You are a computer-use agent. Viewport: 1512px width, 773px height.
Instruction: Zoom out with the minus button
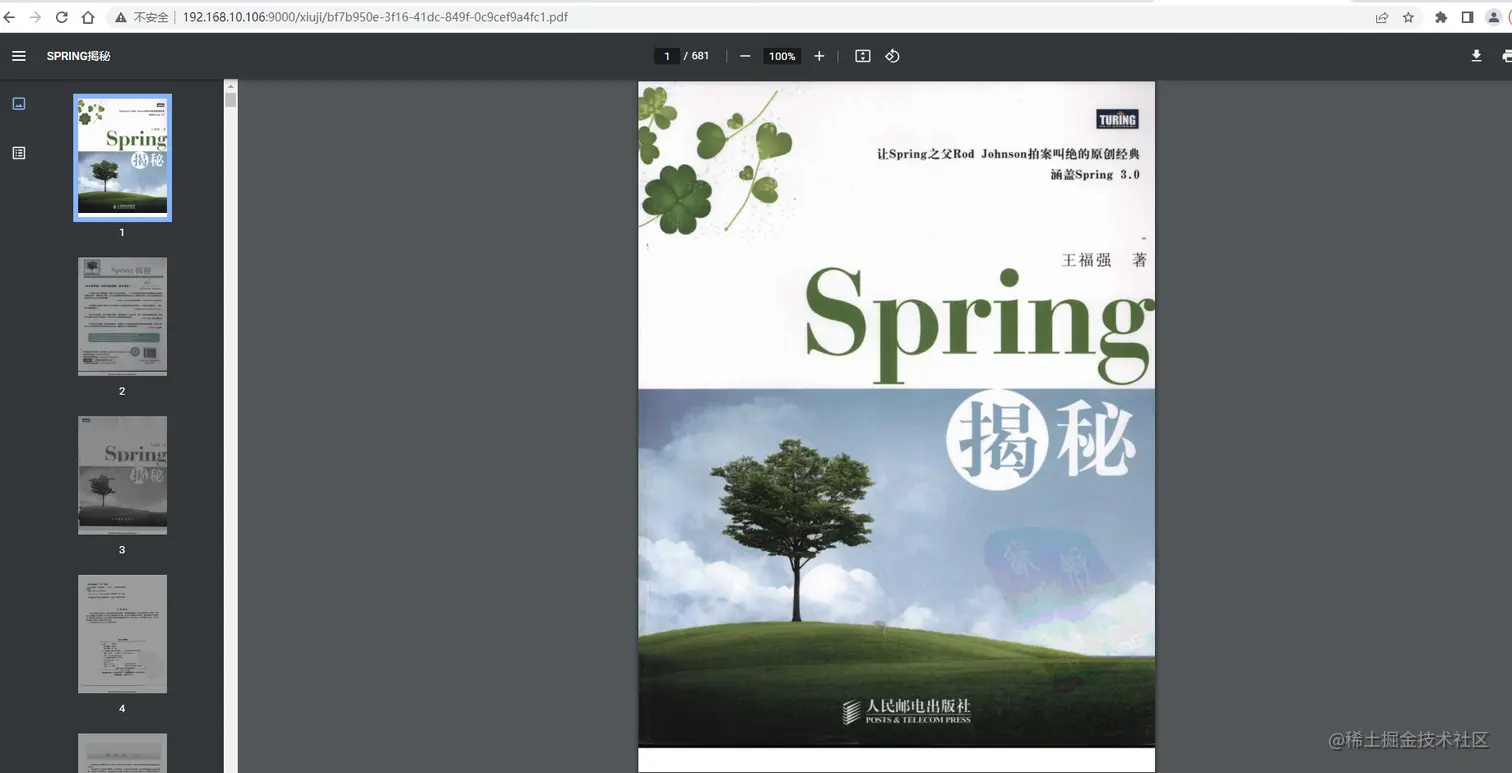click(745, 56)
